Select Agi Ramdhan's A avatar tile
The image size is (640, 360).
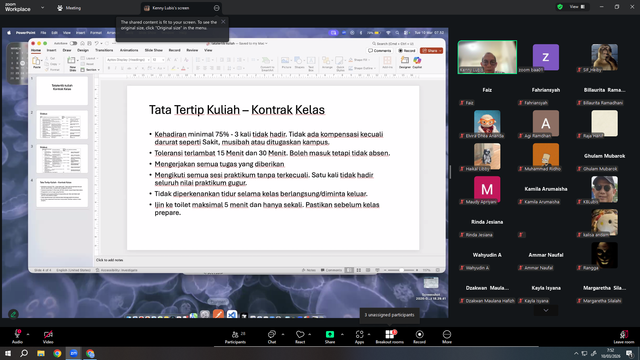(x=546, y=123)
